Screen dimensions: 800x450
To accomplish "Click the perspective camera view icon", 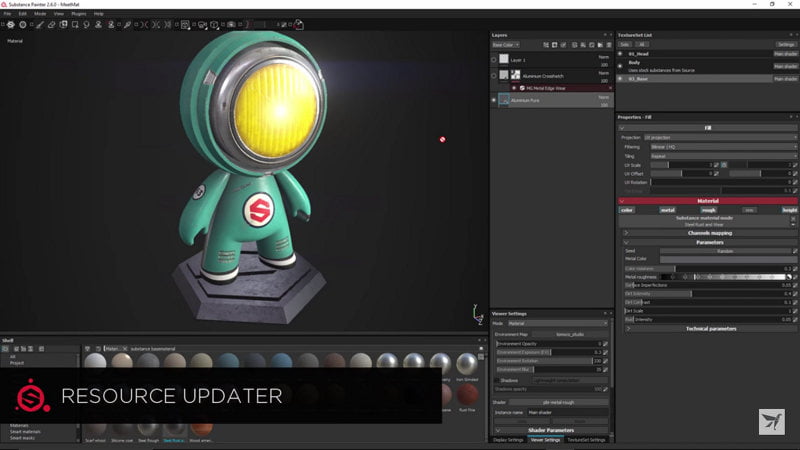I will pyautogui.click(x=202, y=24).
